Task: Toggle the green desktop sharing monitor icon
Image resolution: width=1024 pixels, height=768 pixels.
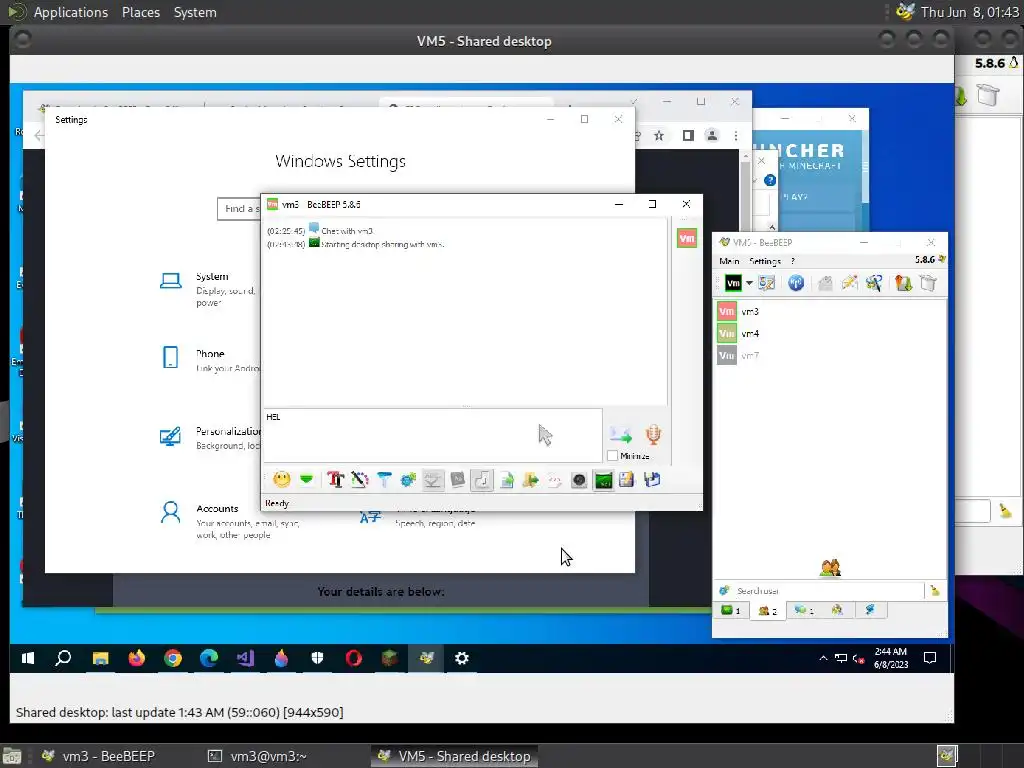Action: [603, 480]
